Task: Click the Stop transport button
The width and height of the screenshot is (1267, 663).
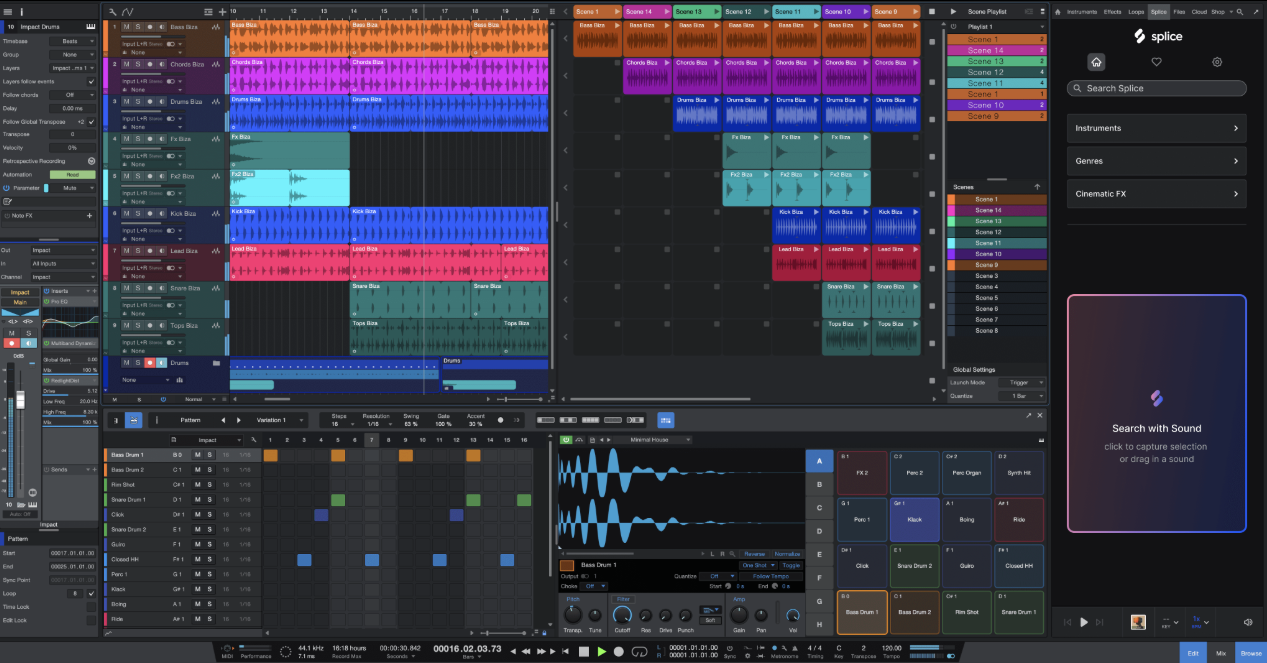Action: click(x=584, y=651)
